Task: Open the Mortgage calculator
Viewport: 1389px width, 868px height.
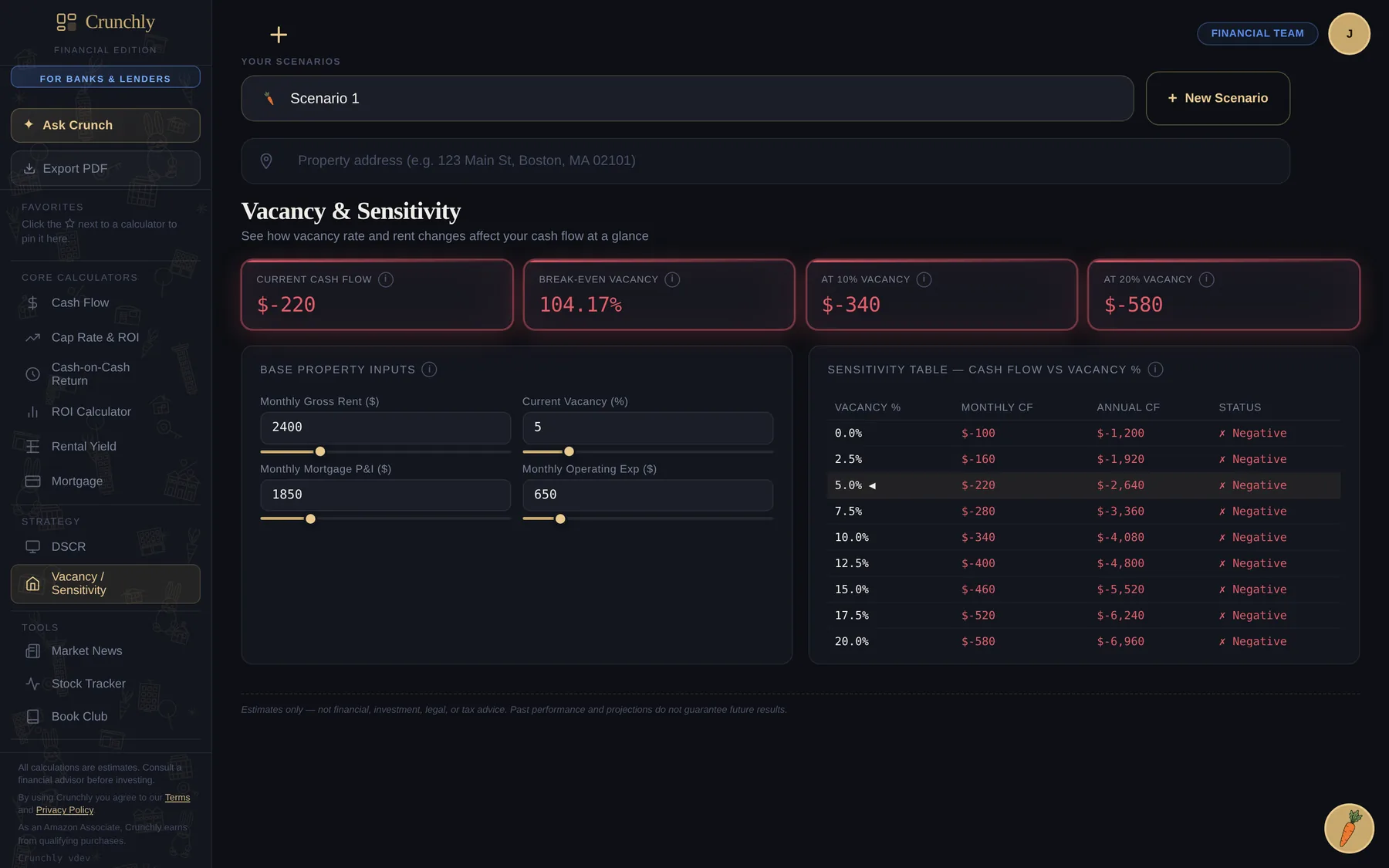Action: point(105,481)
